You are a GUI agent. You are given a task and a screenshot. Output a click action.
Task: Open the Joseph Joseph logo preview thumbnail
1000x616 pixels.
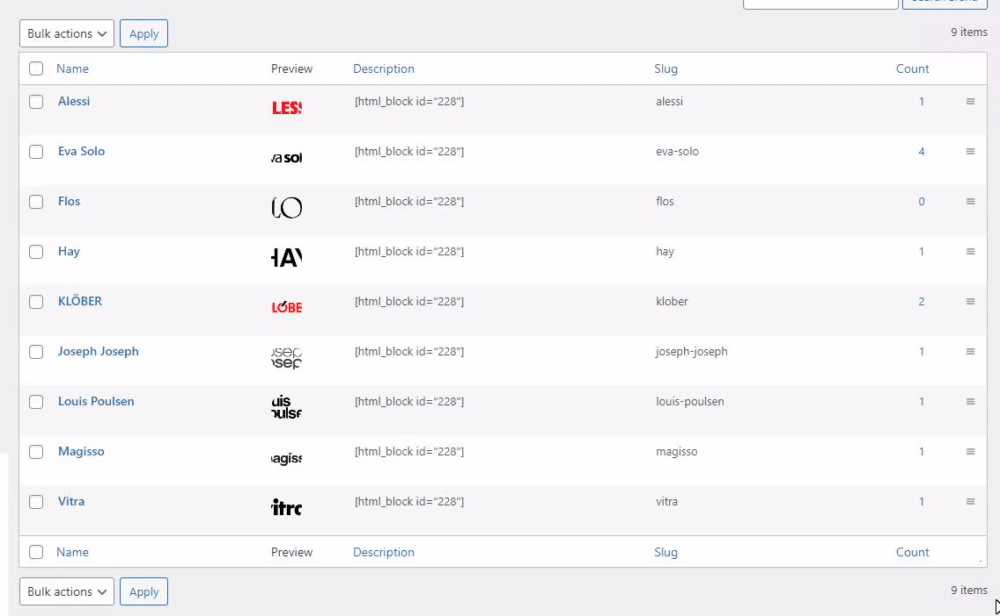click(x=286, y=358)
